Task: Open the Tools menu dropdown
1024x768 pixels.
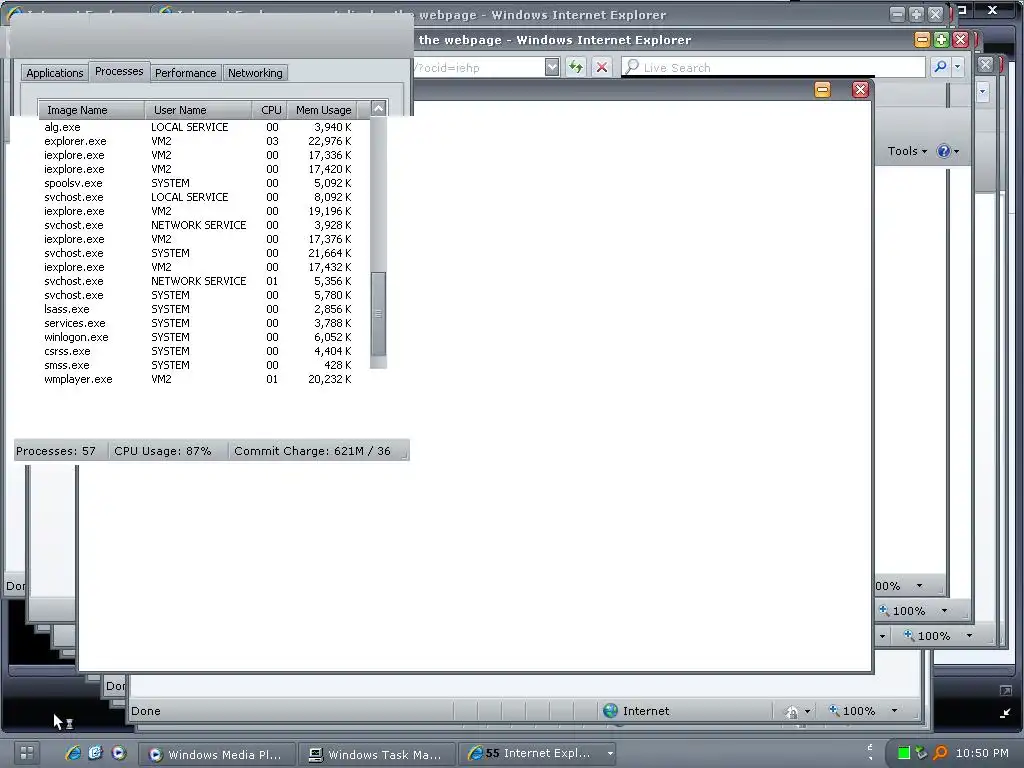Action: click(907, 151)
